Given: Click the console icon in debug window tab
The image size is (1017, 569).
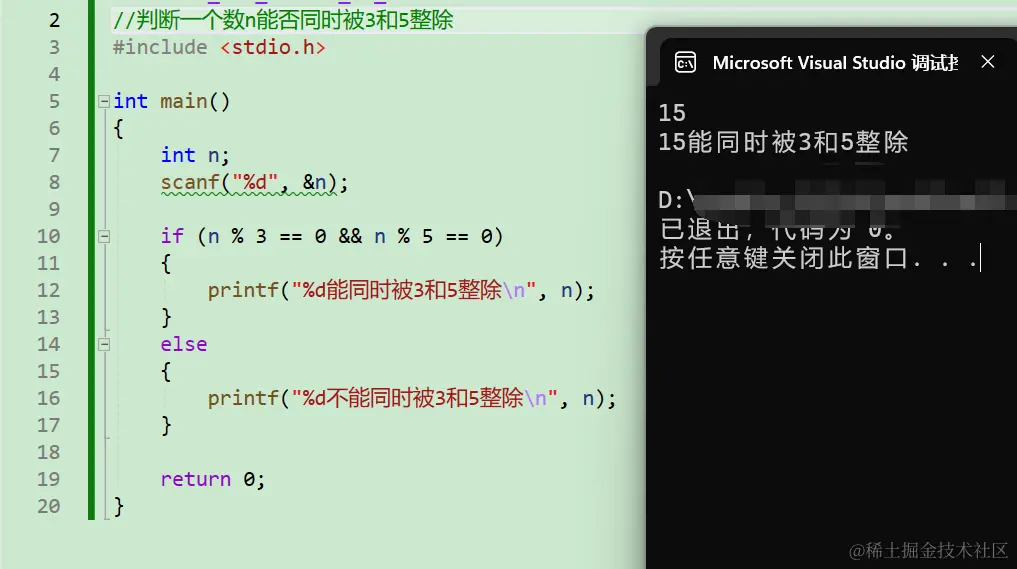Looking at the screenshot, I should click(686, 62).
